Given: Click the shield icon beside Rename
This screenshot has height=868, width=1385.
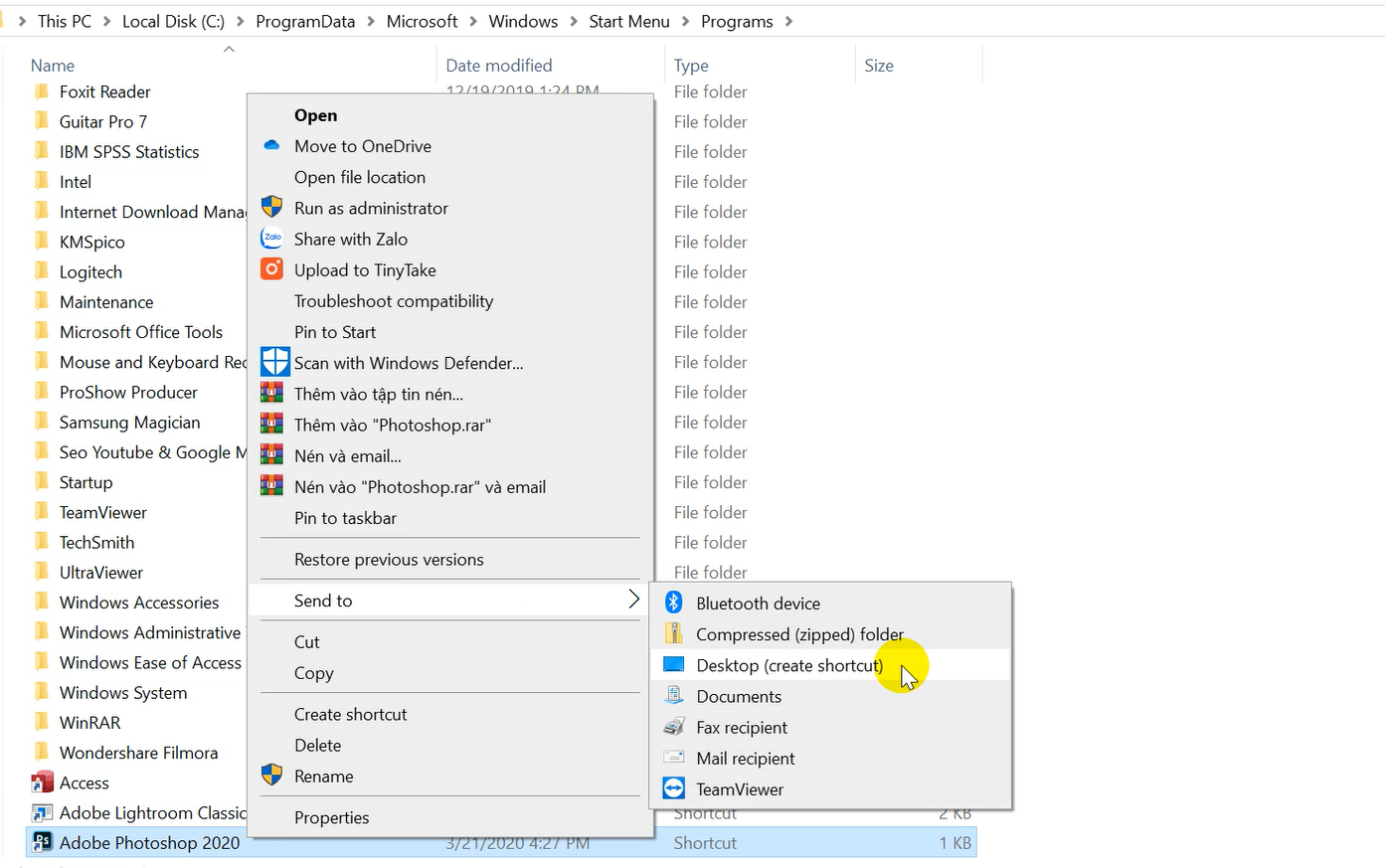Looking at the screenshot, I should pos(271,775).
